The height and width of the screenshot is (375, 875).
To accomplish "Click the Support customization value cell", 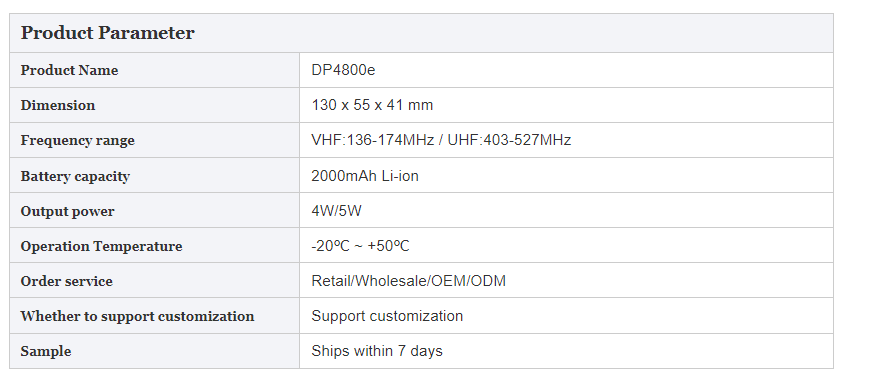I will pyautogui.click(x=566, y=316).
